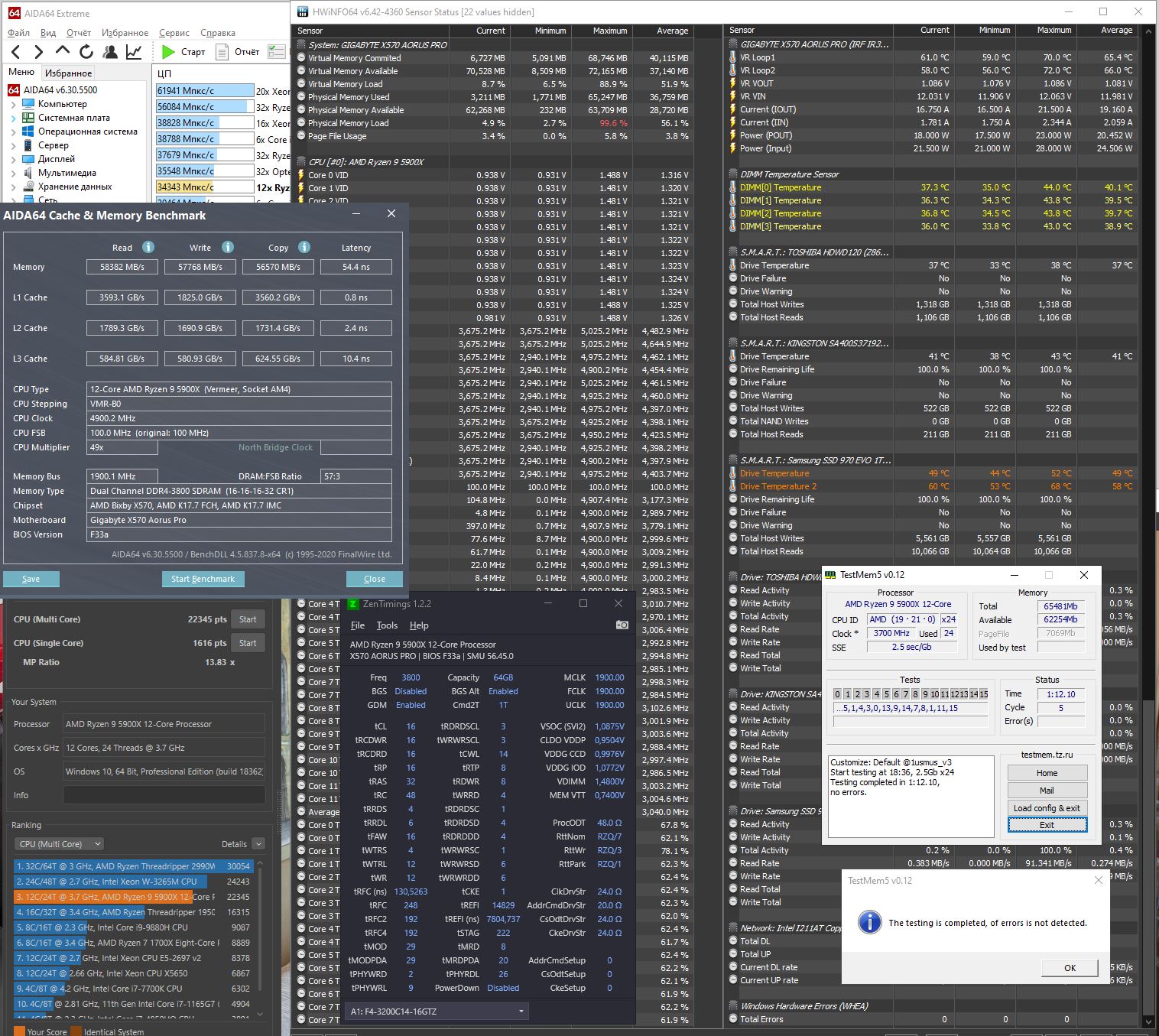Click the Отчёт report document icon
The height and width of the screenshot is (1036, 1159).
coord(222,52)
